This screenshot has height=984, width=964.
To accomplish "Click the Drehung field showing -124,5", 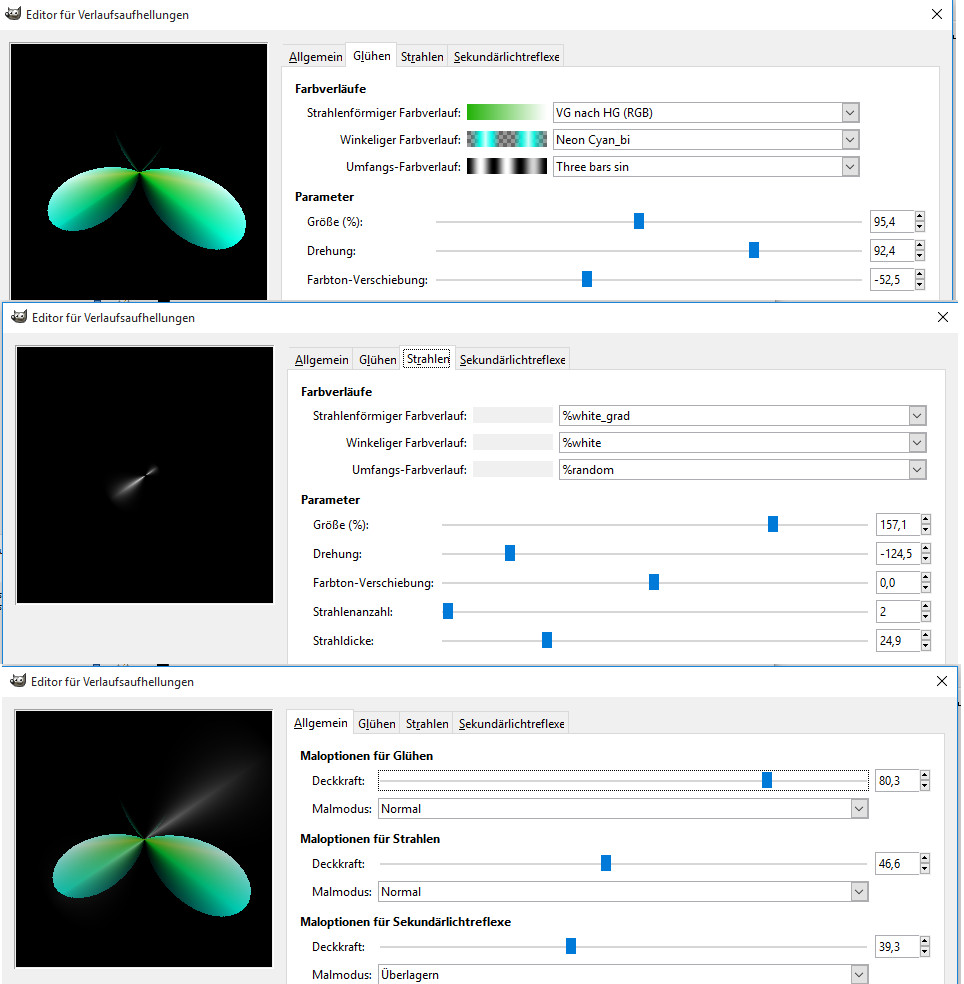I will pos(898,554).
